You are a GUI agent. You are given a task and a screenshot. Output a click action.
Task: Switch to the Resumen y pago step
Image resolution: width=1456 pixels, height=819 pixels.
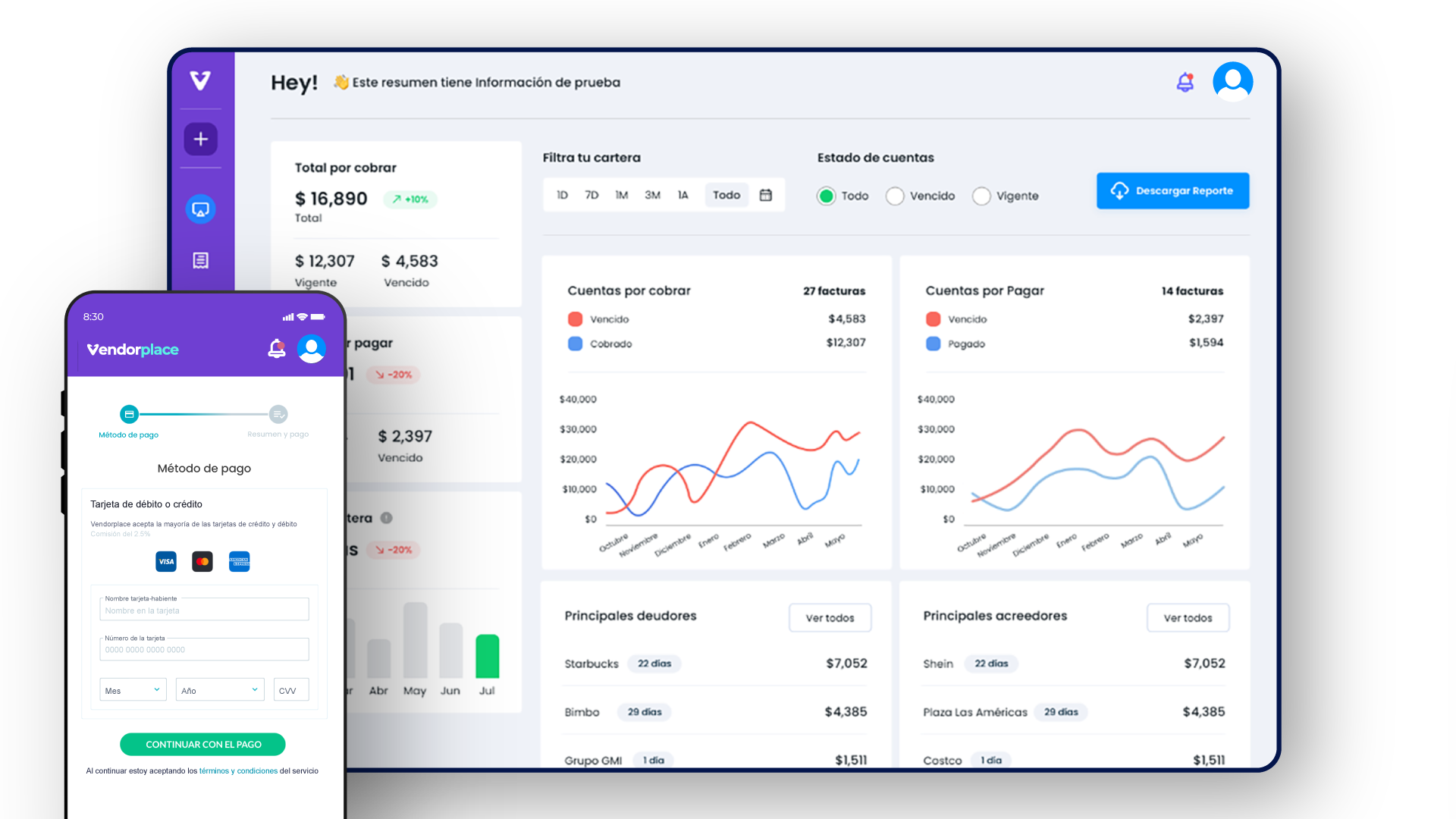[278, 414]
